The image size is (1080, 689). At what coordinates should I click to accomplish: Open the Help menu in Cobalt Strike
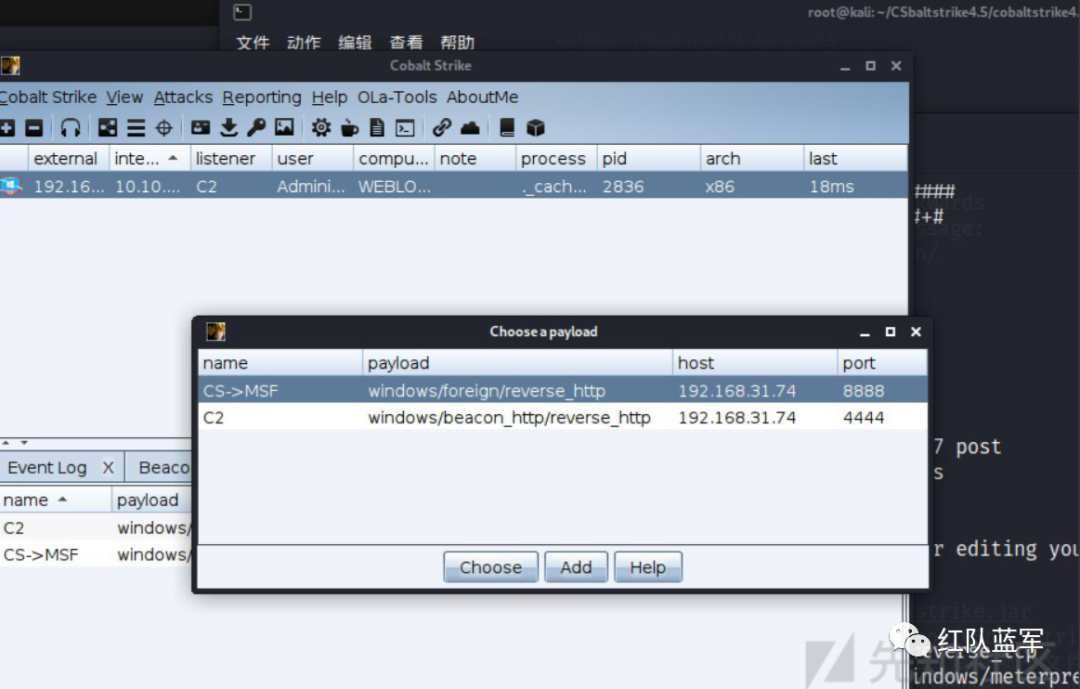(x=329, y=97)
